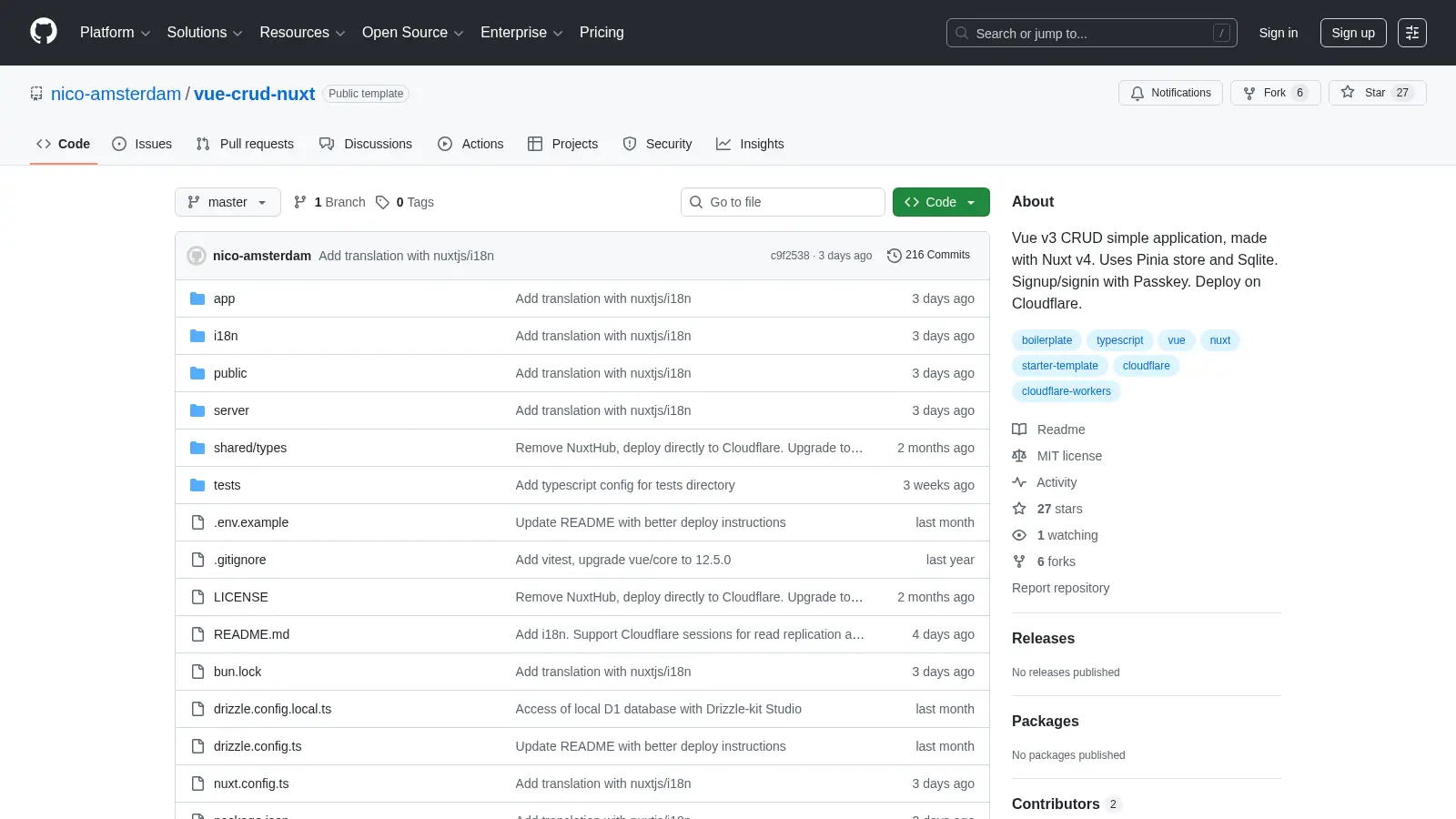Click the Go to file input
This screenshot has height=819, width=1456.
pyautogui.click(x=783, y=202)
